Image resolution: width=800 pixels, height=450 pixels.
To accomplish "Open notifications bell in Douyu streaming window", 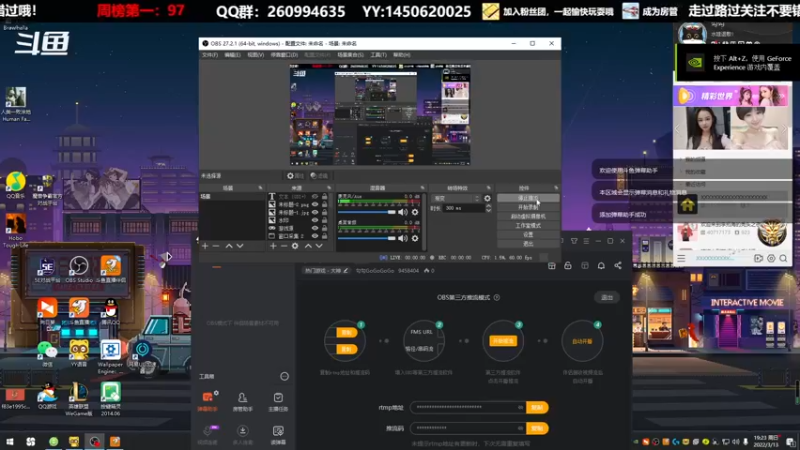I will click(601, 265).
